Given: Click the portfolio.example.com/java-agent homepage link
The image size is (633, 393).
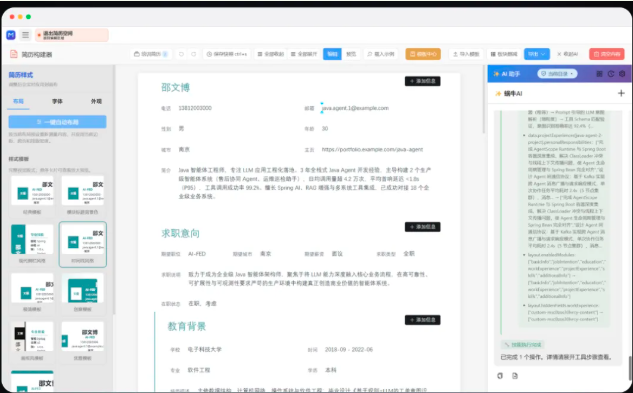Looking at the screenshot, I should pyautogui.click(x=372, y=149).
